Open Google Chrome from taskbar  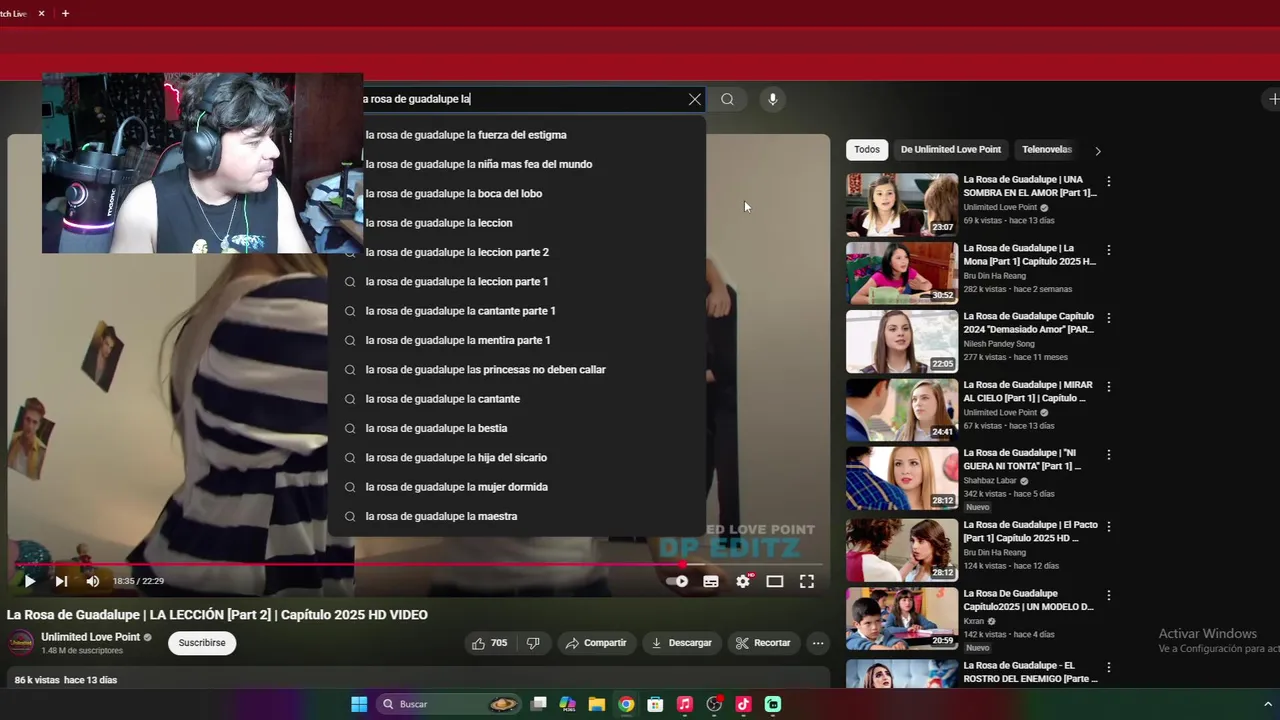pos(626,704)
